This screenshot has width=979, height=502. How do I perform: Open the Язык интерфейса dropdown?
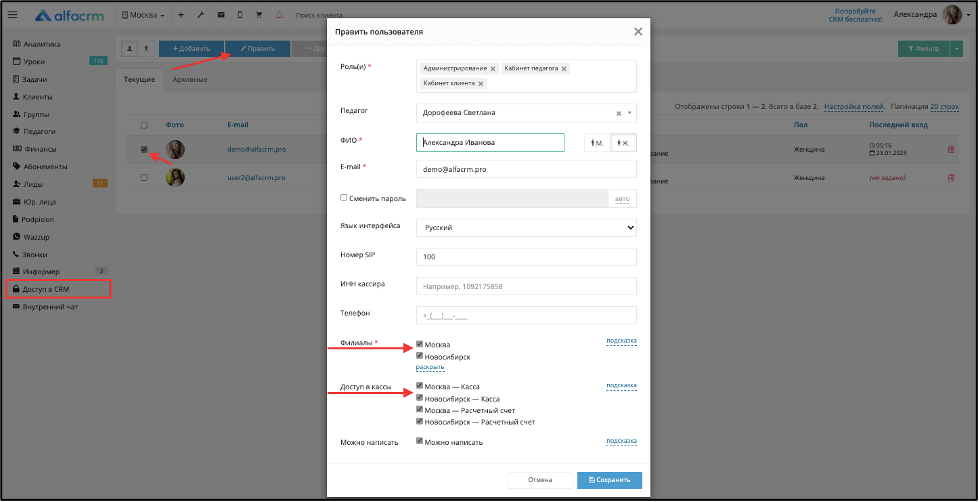tap(526, 228)
